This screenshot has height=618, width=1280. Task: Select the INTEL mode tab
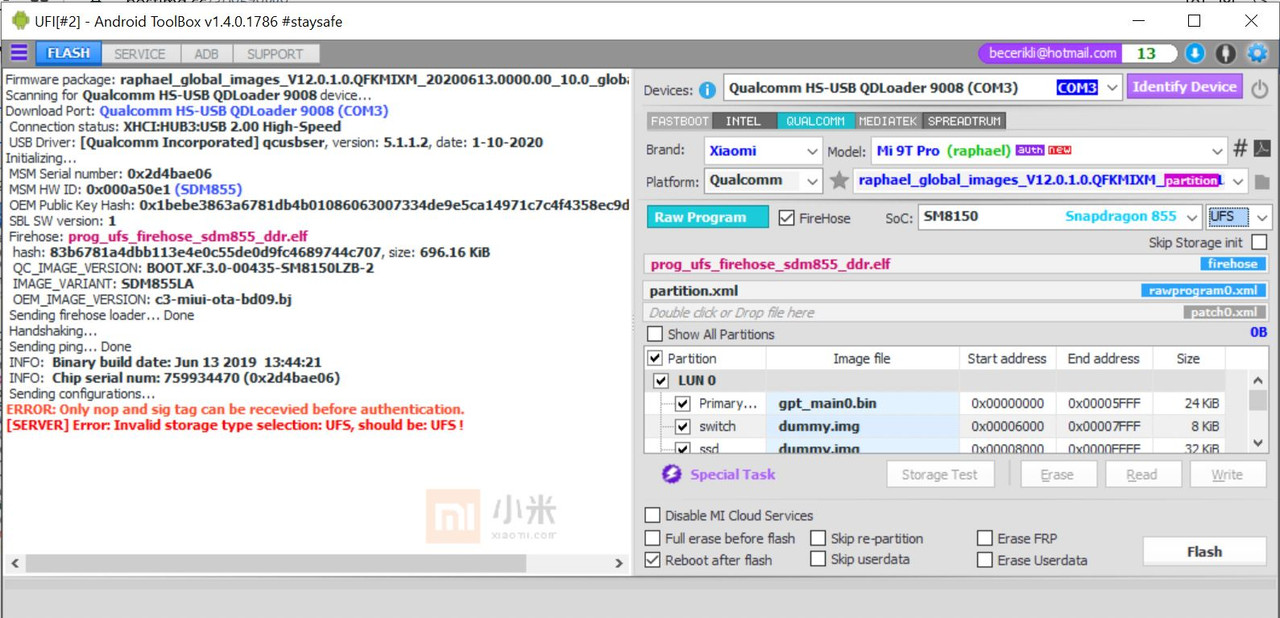tap(743, 121)
